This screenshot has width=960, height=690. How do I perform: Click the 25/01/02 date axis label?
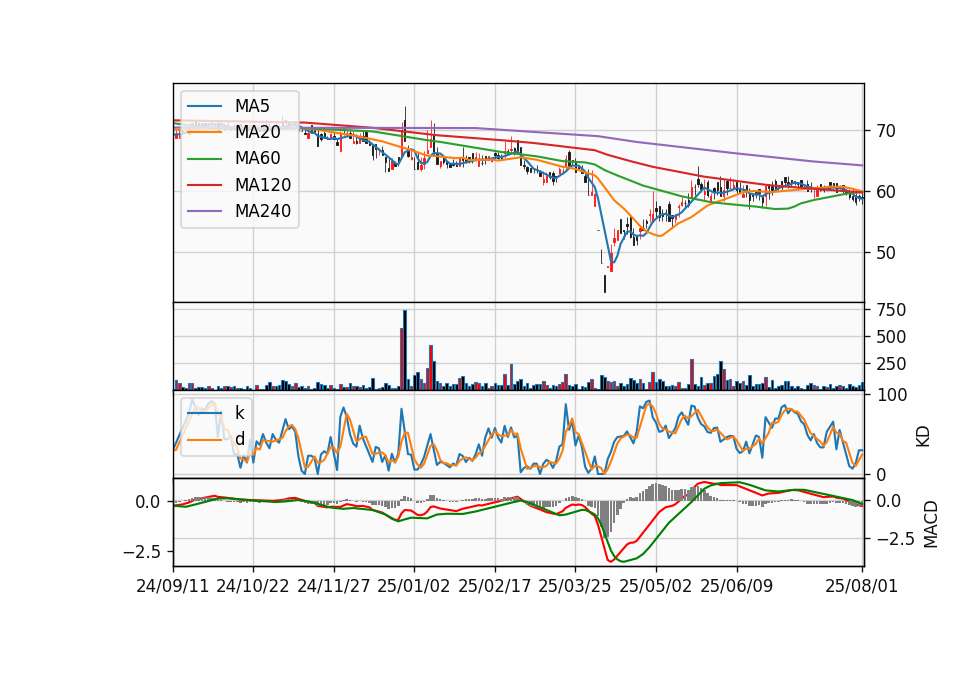point(413,586)
